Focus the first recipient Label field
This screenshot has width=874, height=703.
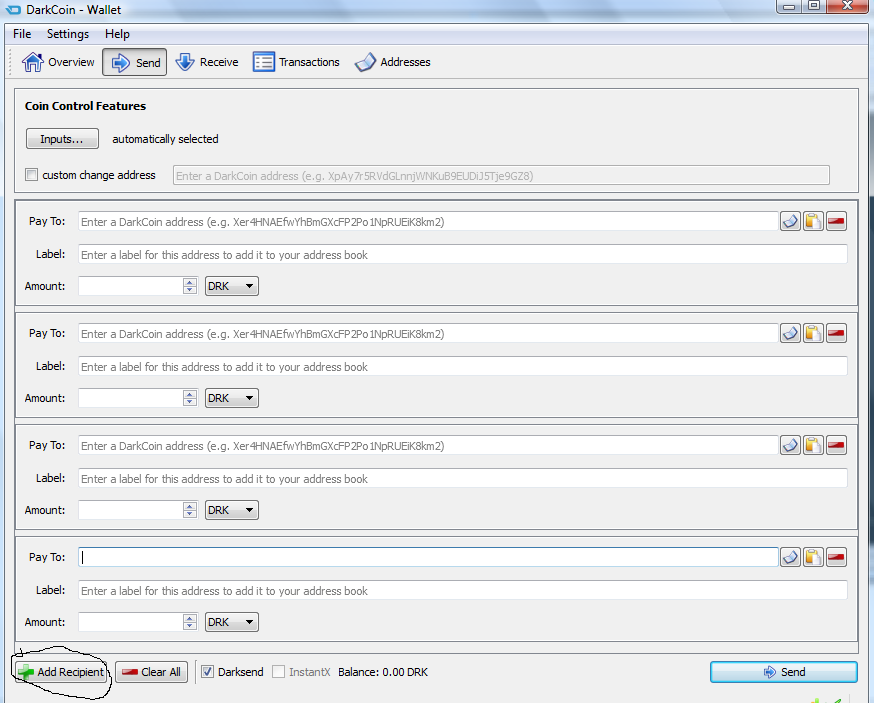[x=463, y=255]
